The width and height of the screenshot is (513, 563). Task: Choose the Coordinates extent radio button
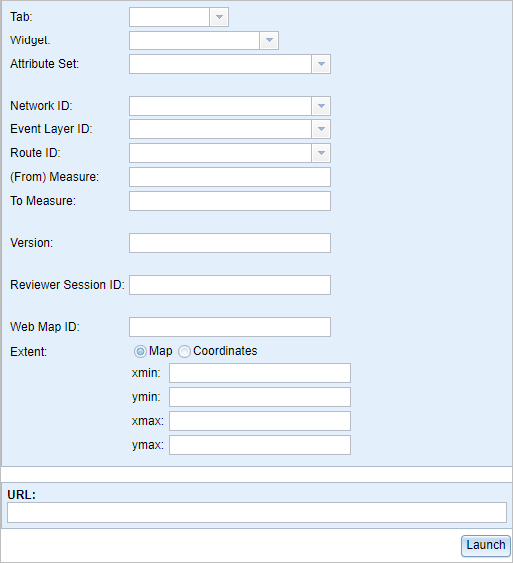click(x=184, y=351)
